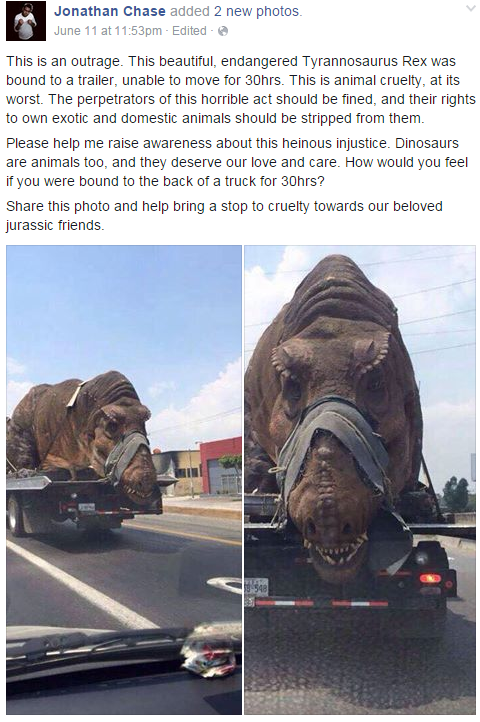Click the public globe privacy icon
This screenshot has height=722, width=480.
[x=222, y=31]
